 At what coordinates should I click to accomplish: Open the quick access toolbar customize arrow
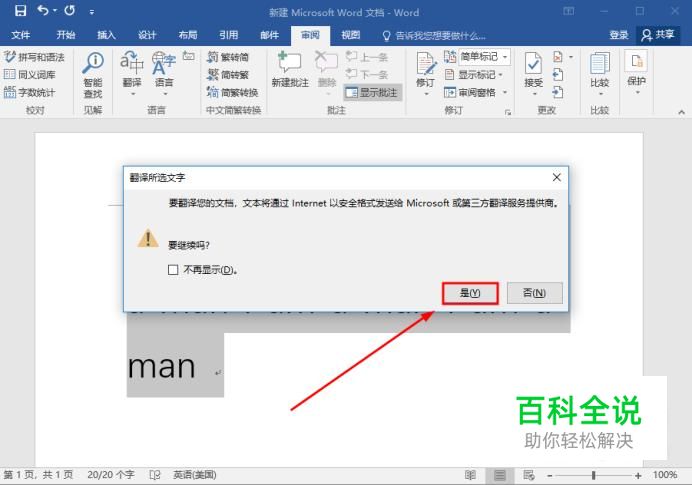91,12
